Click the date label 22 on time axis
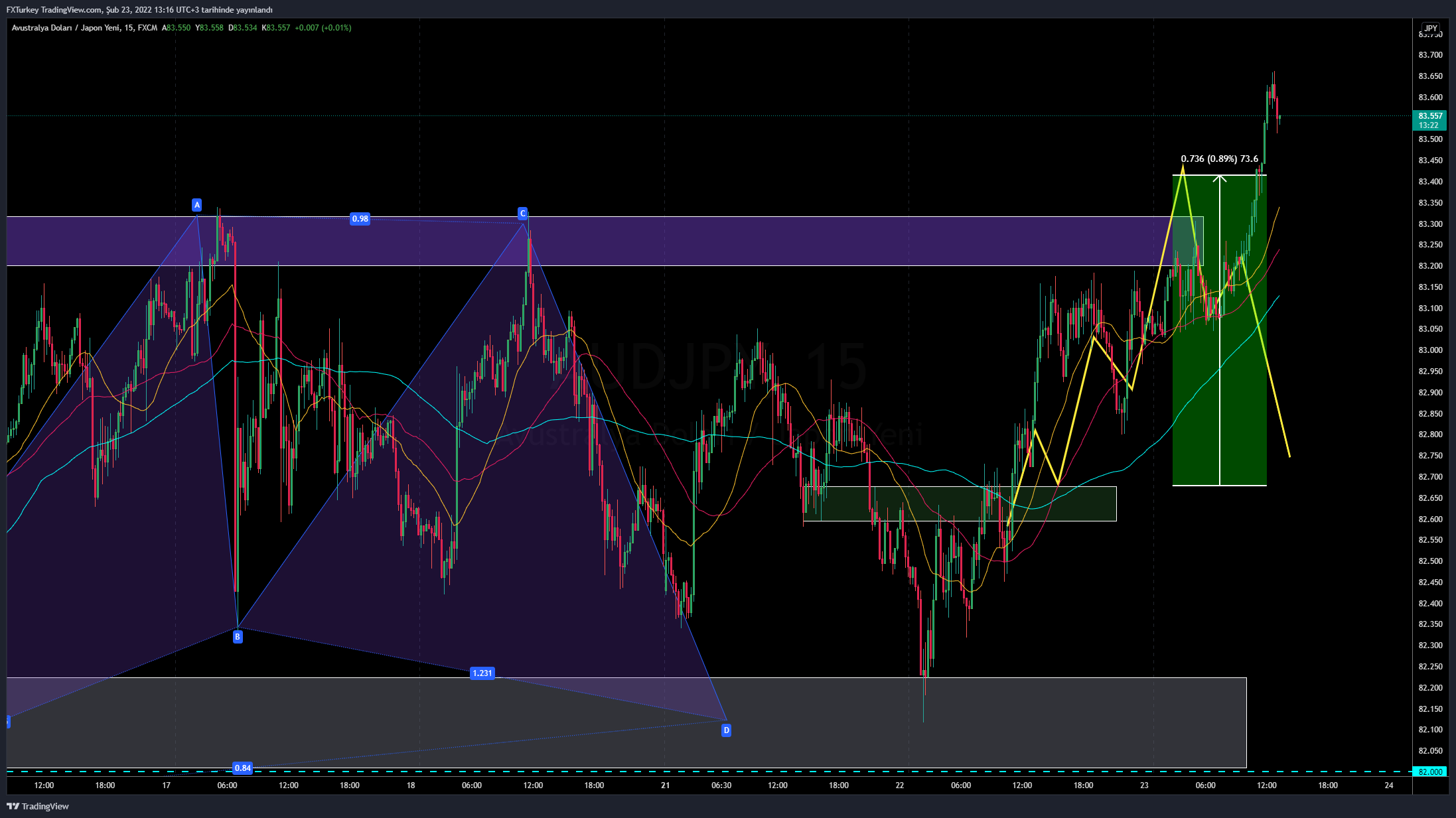Image resolution: width=1456 pixels, height=818 pixels. click(900, 785)
